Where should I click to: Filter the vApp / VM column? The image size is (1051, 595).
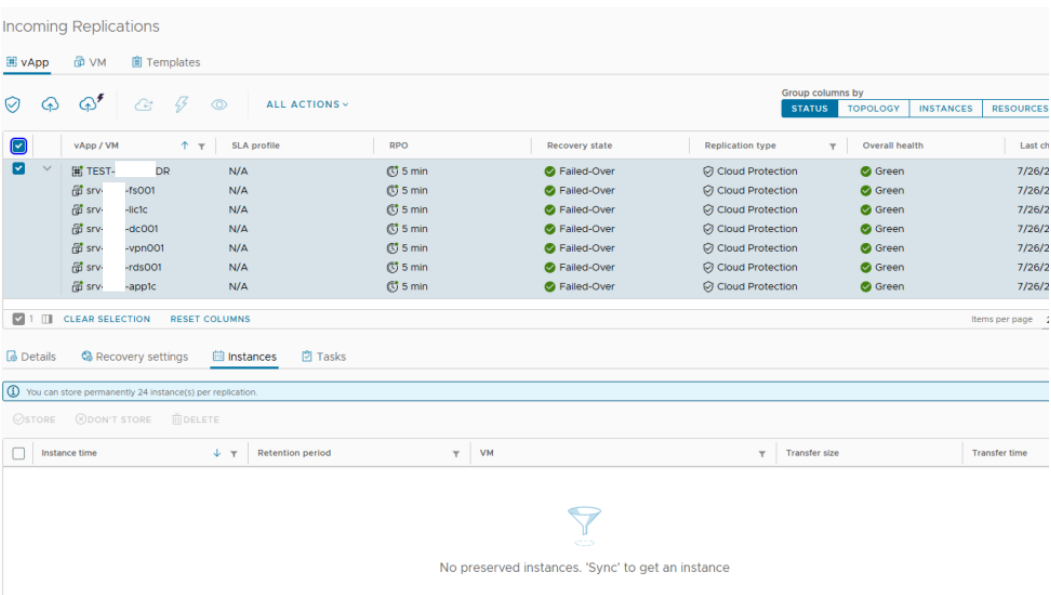202,146
